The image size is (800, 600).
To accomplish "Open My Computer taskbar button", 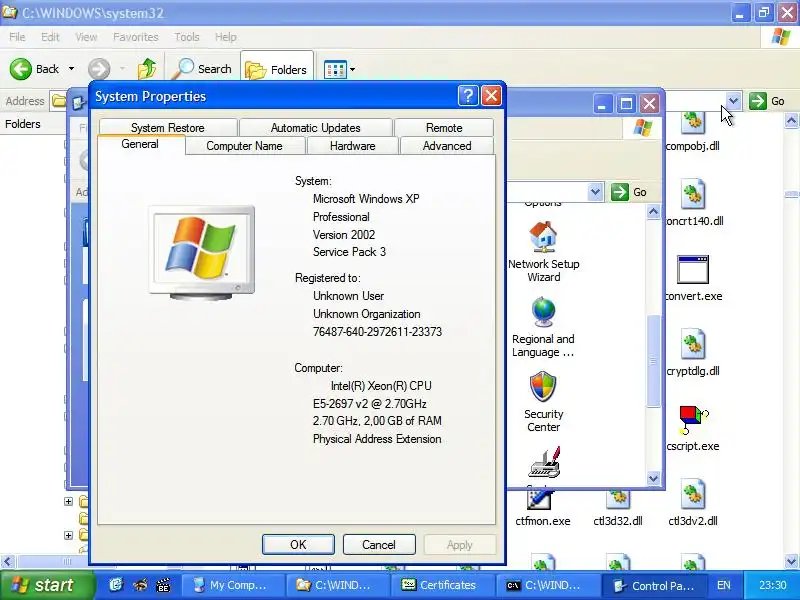I will coord(232,585).
